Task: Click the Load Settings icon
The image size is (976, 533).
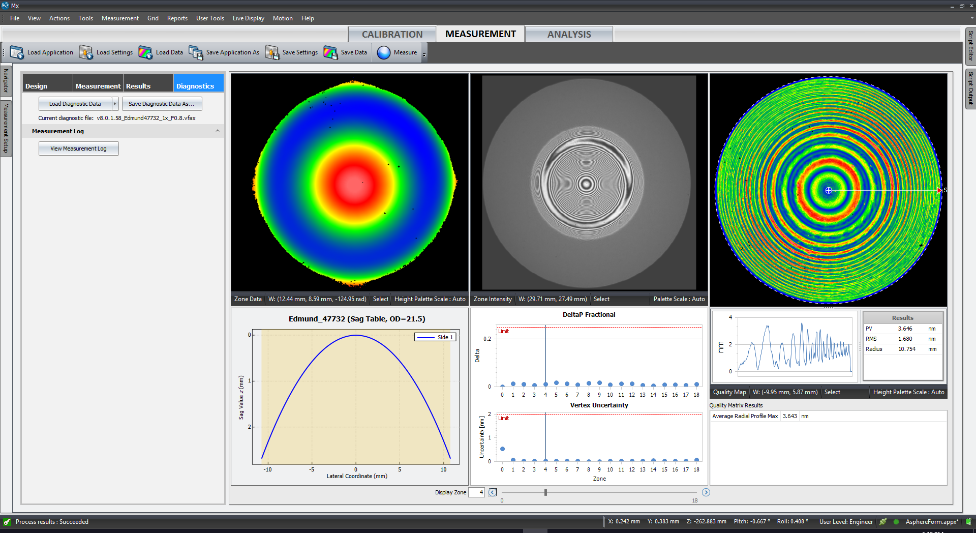Action: (x=86, y=52)
